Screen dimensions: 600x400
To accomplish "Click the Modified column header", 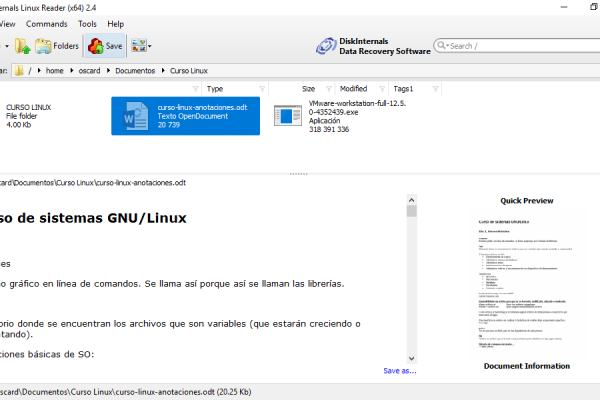I will point(354,89).
